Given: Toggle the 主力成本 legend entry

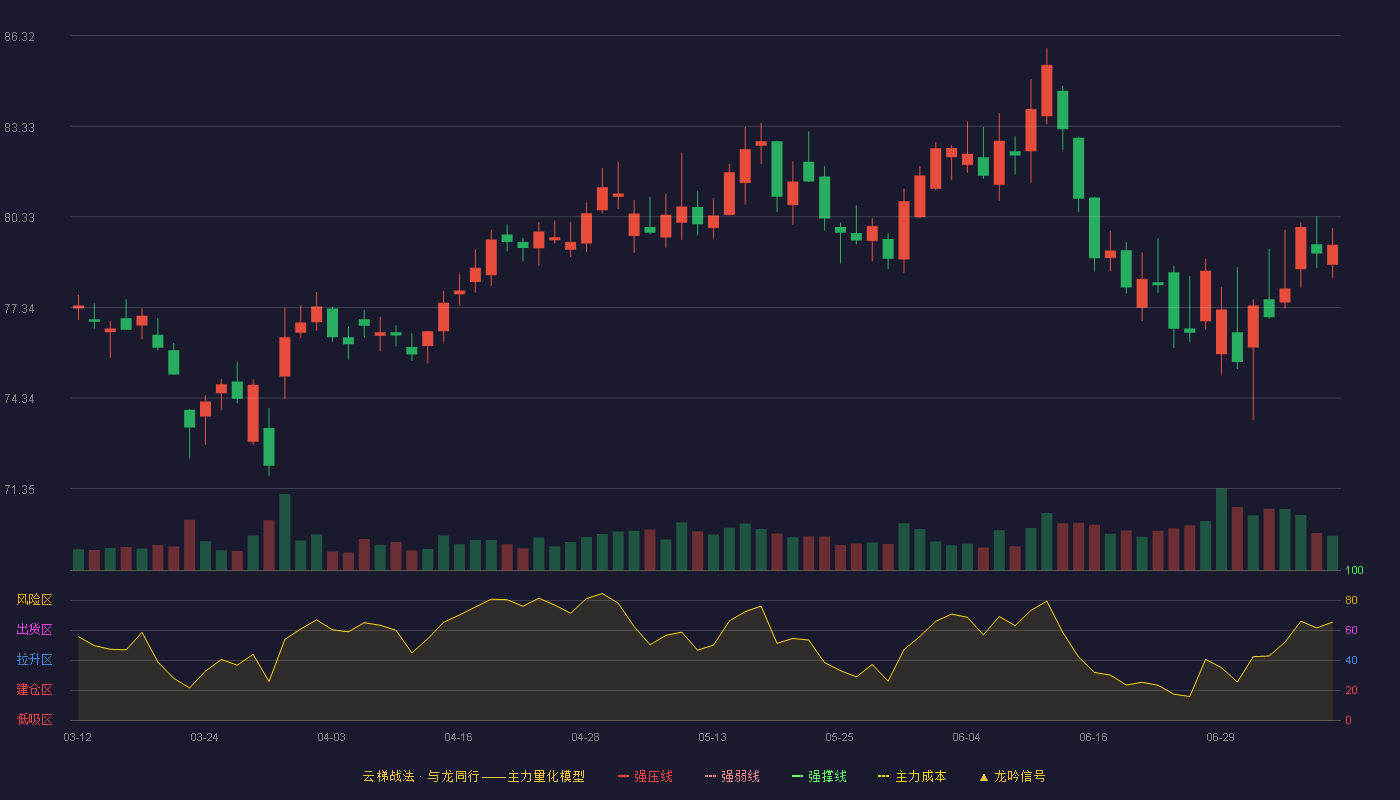Looking at the screenshot, I should (912, 776).
